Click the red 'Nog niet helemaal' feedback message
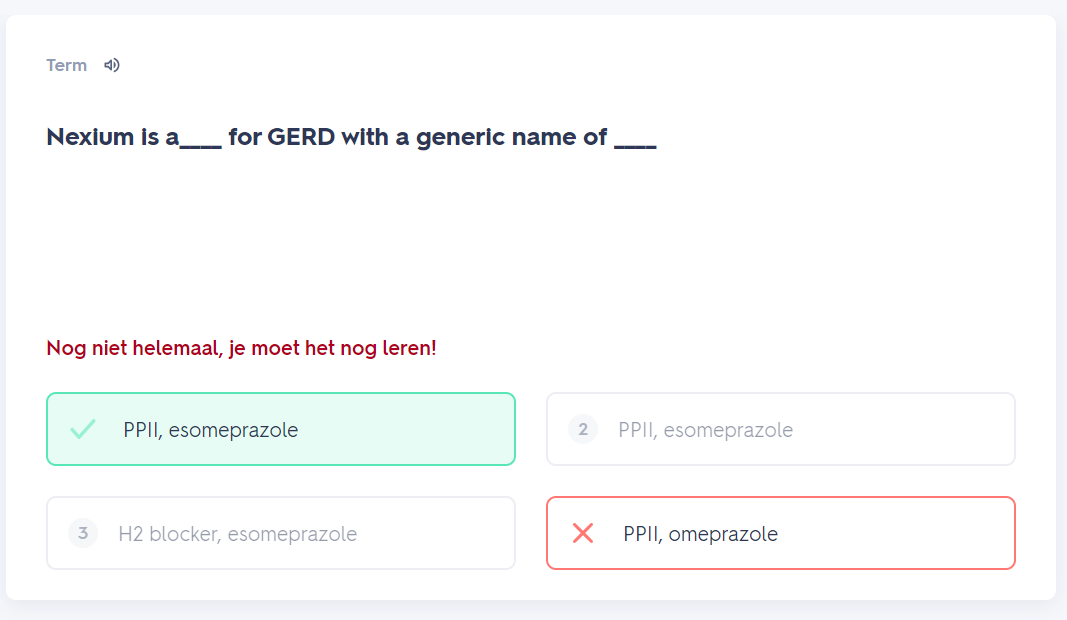 pyautogui.click(x=241, y=348)
